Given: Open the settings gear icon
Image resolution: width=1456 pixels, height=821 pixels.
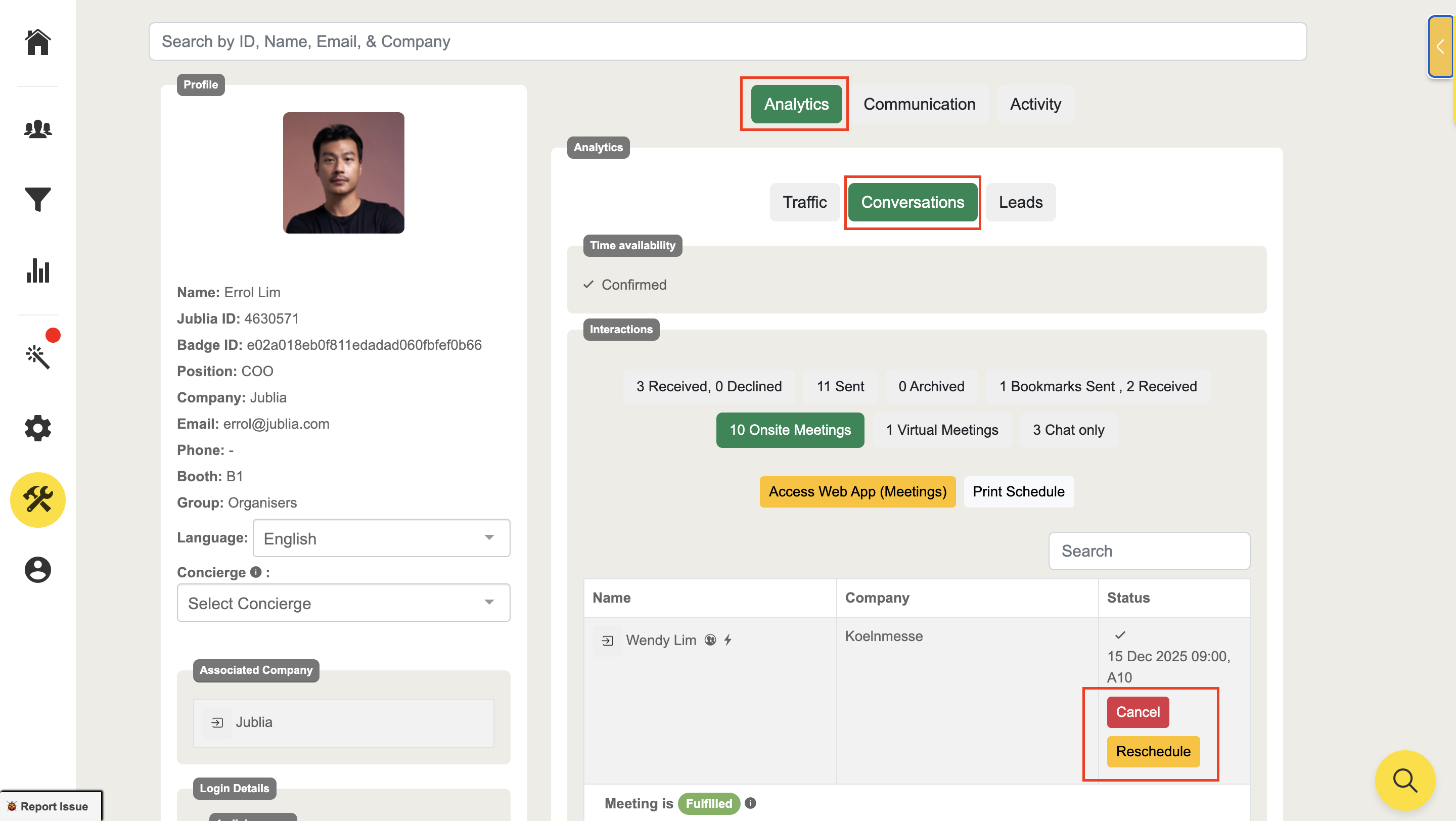Looking at the screenshot, I should 38,428.
